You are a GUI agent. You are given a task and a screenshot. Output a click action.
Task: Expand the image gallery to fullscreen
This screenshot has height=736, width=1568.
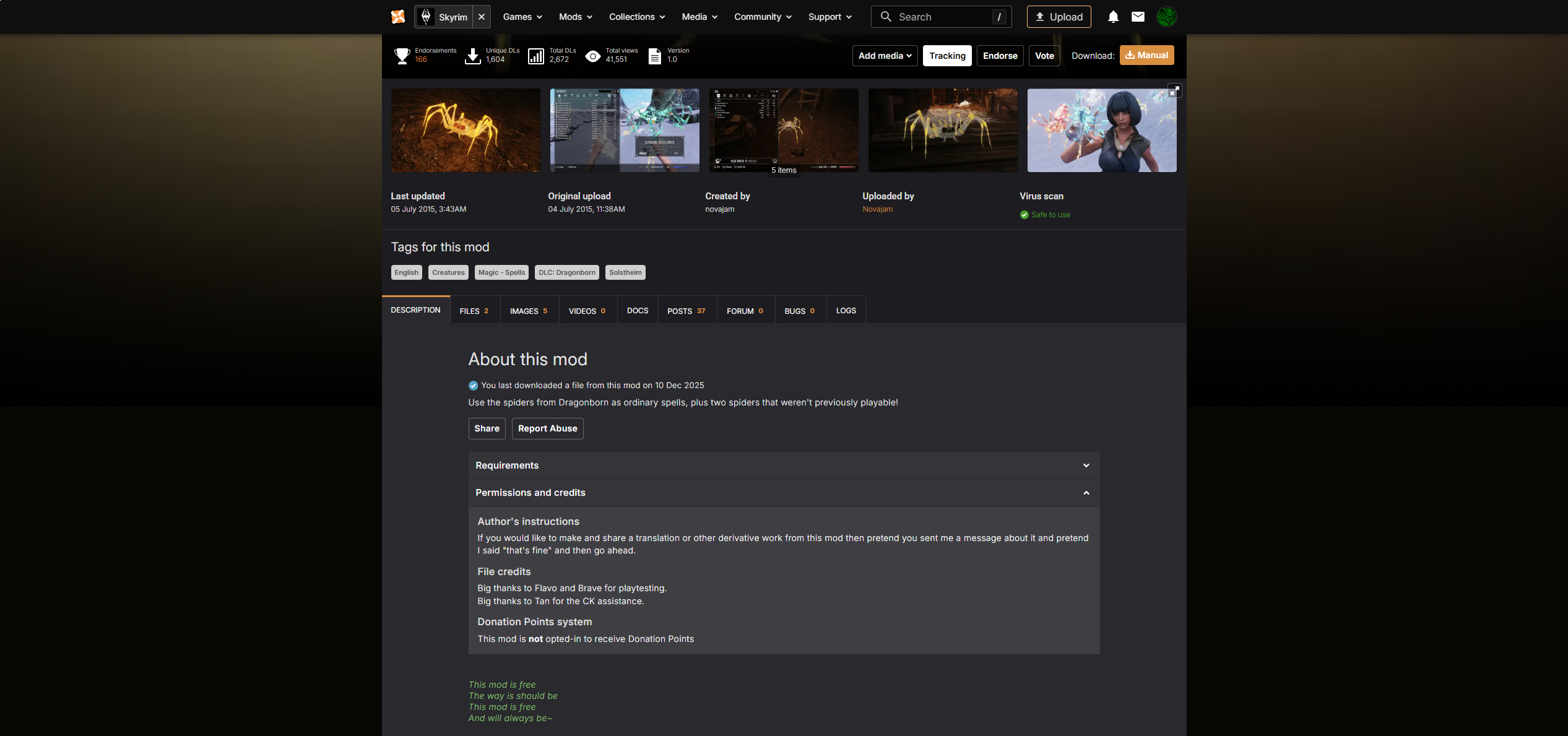tap(1174, 90)
